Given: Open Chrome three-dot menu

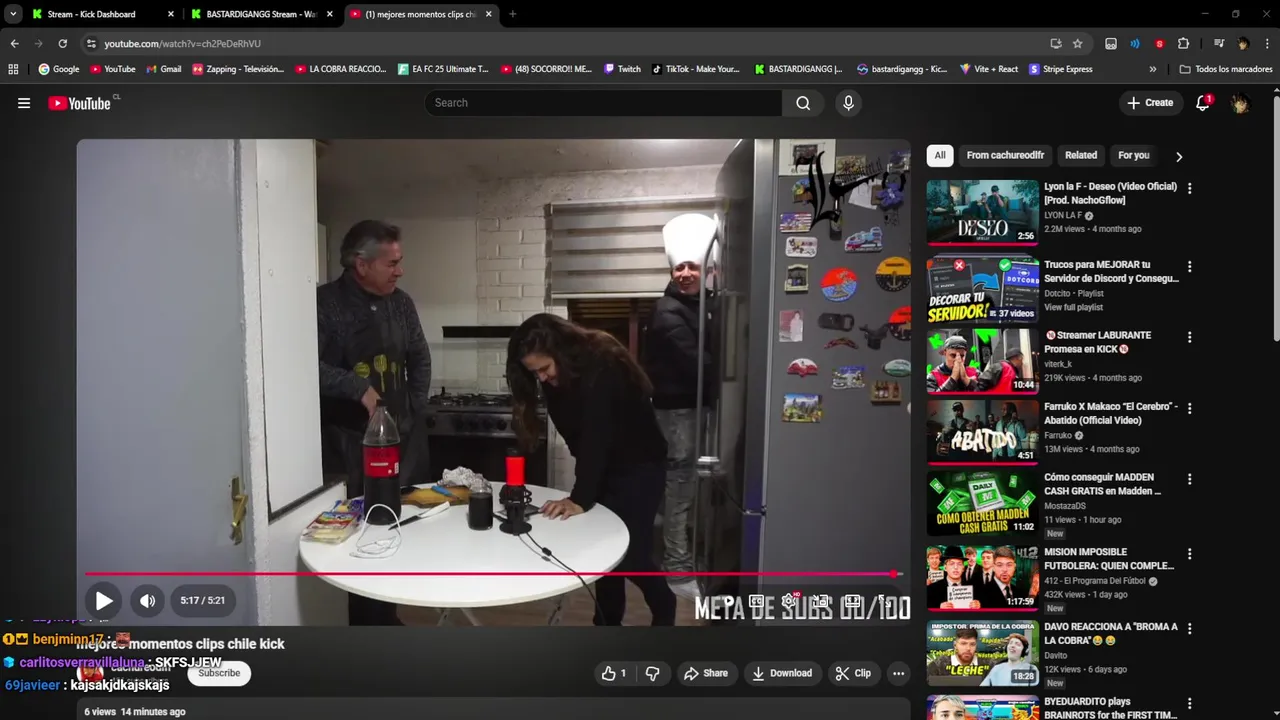Looking at the screenshot, I should coord(1267,44).
